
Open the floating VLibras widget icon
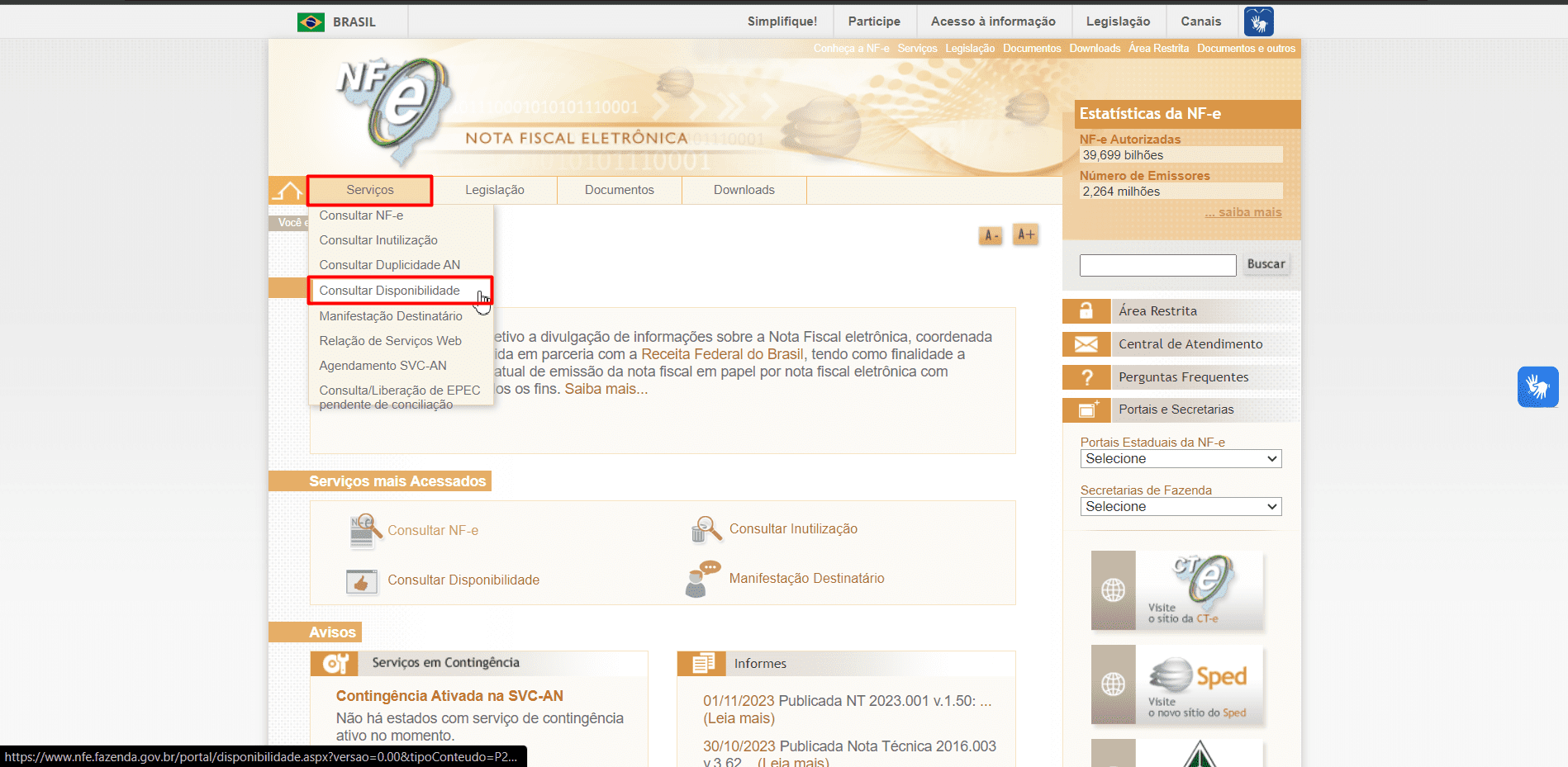(1537, 387)
